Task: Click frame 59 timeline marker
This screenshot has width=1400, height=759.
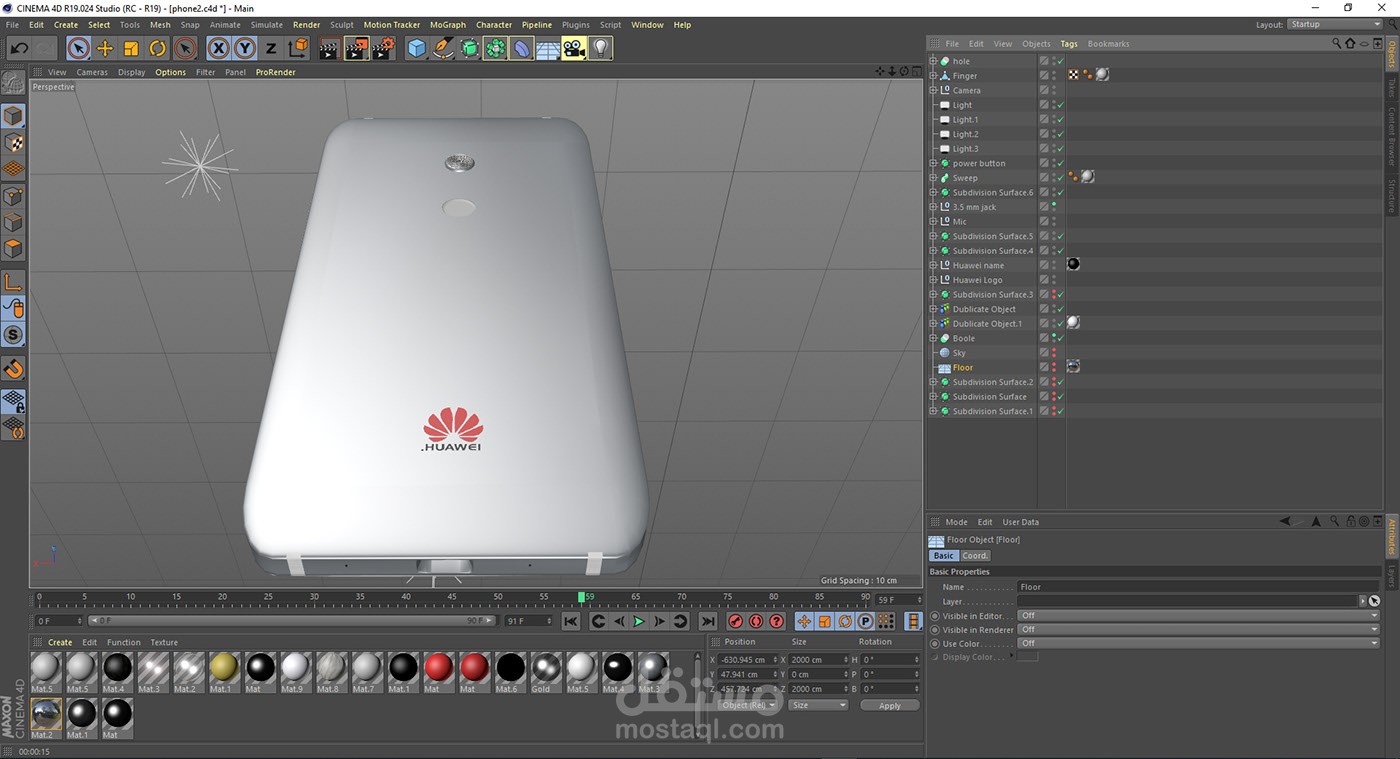Action: [x=581, y=597]
